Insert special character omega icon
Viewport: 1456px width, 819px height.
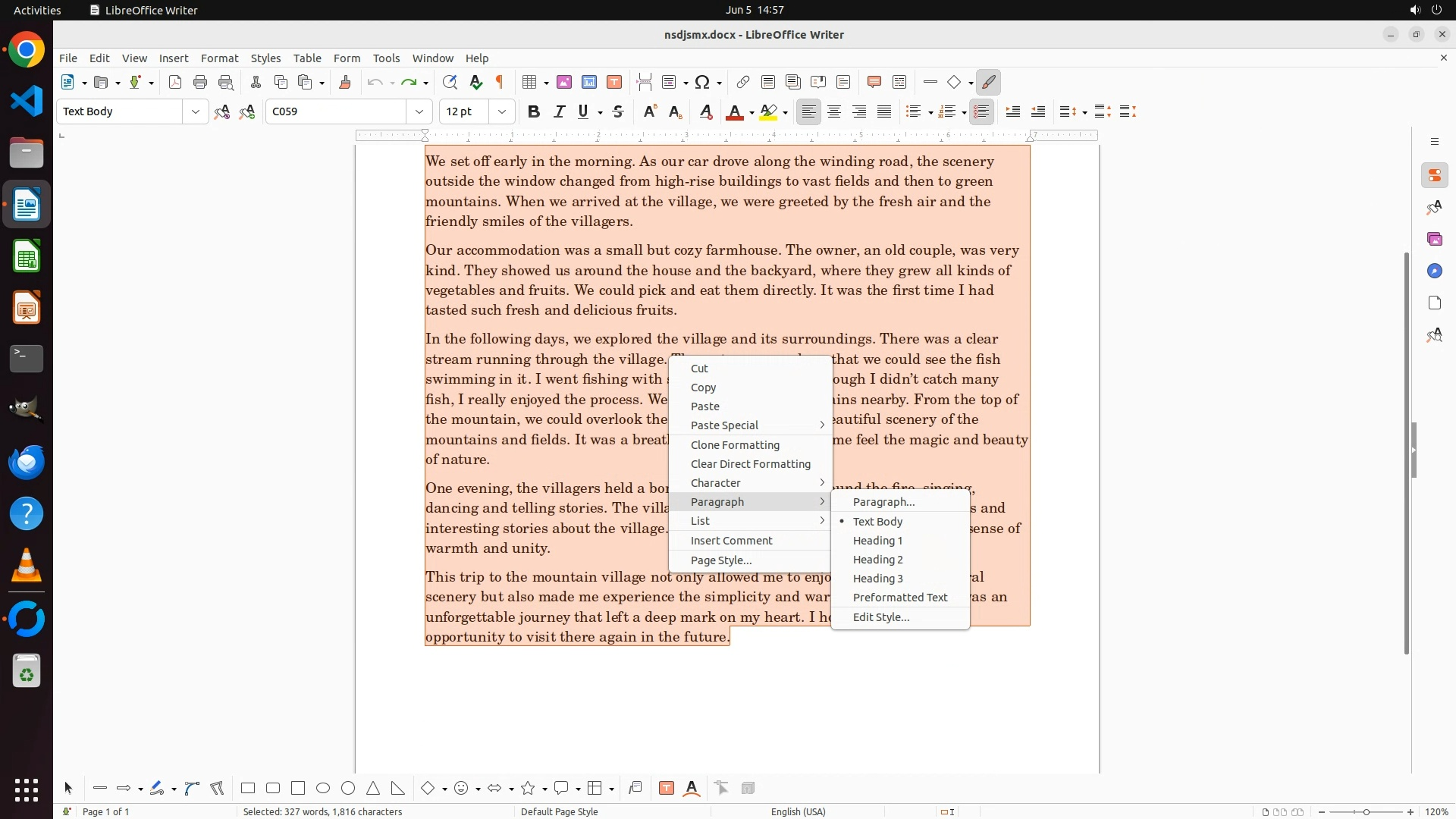pyautogui.click(x=702, y=82)
